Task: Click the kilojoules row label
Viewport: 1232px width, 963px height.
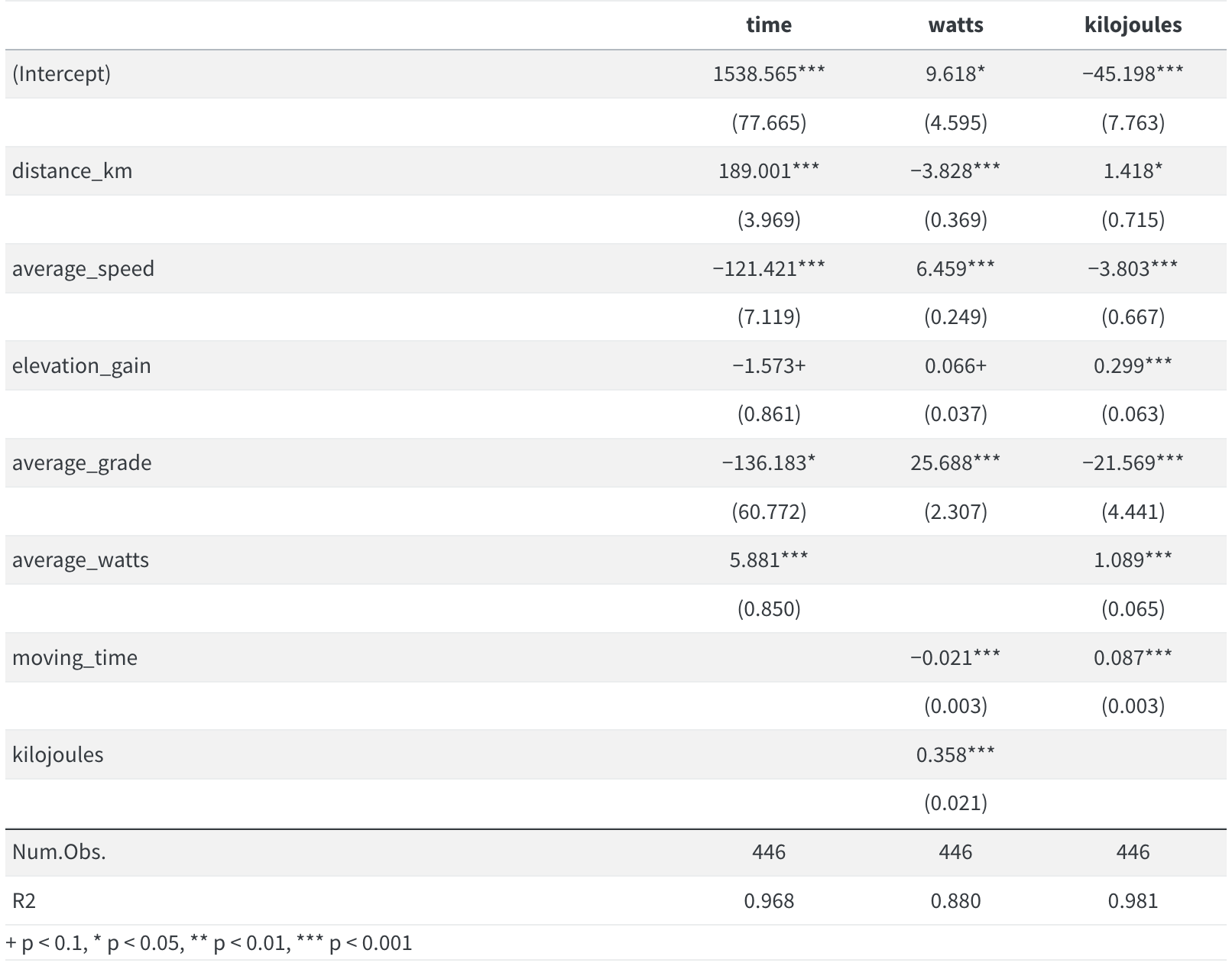Action: point(57,754)
